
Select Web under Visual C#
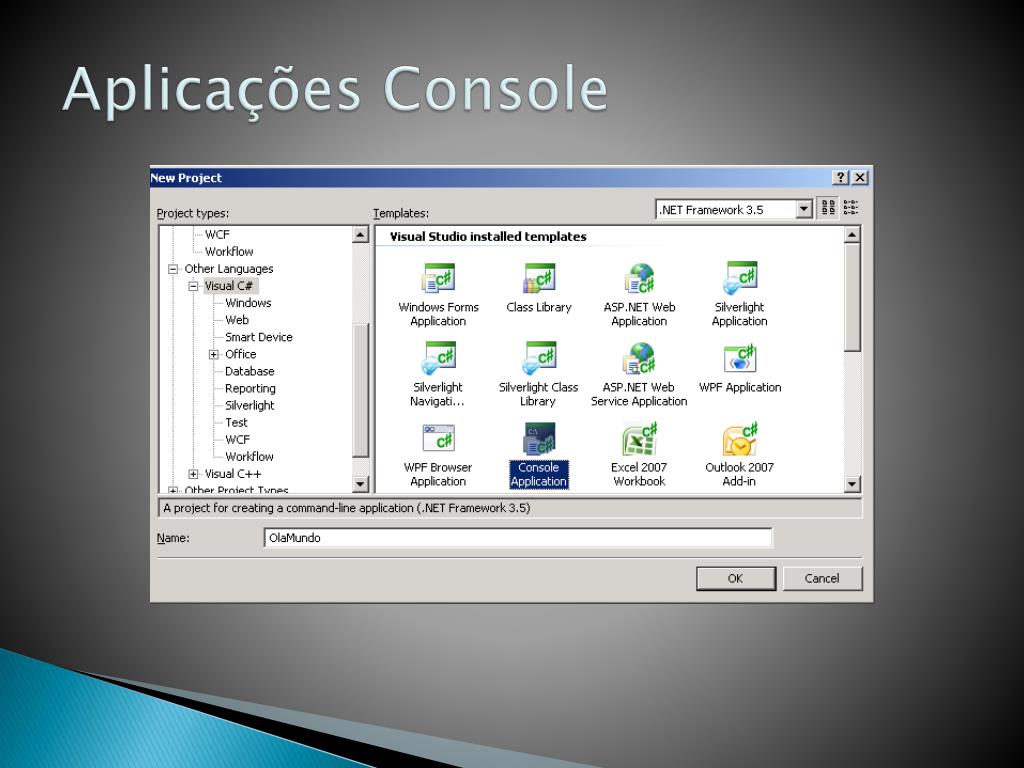(x=237, y=320)
